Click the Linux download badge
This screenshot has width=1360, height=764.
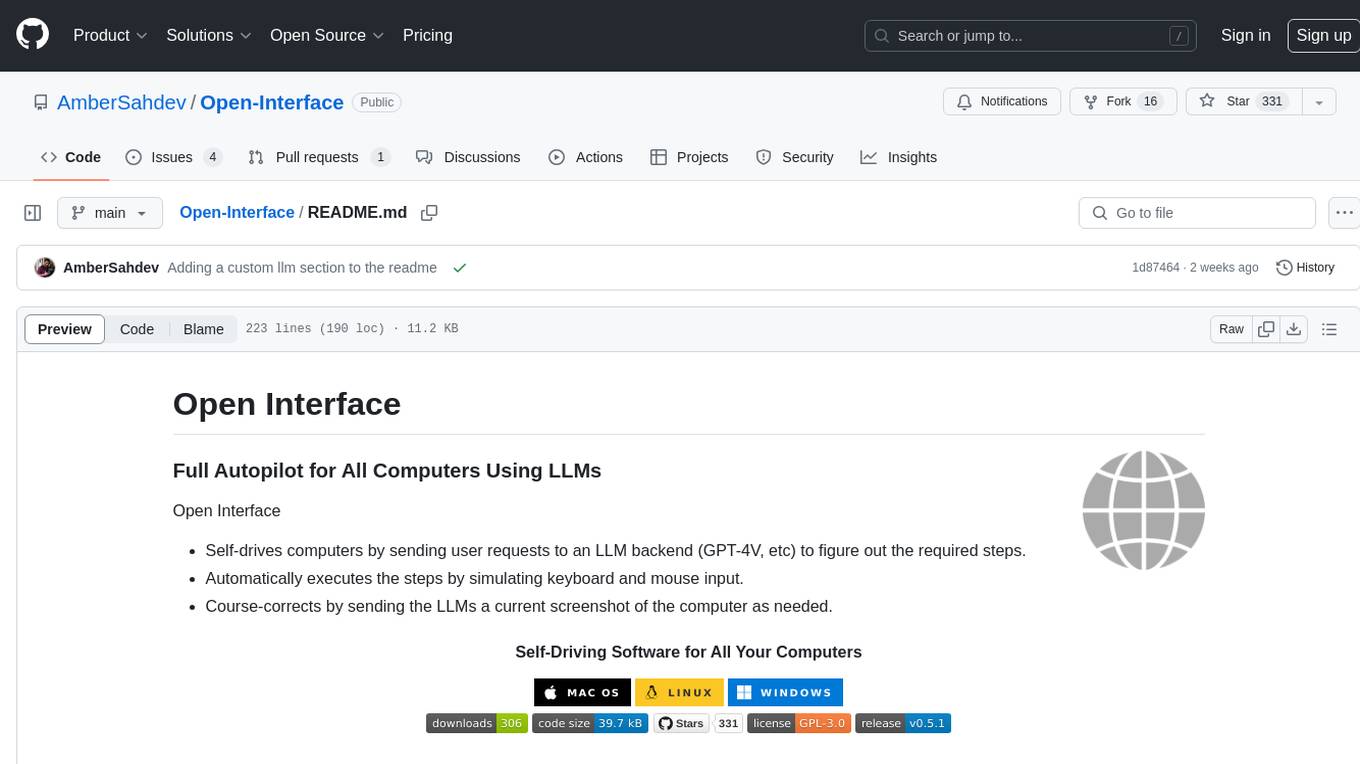(x=679, y=692)
